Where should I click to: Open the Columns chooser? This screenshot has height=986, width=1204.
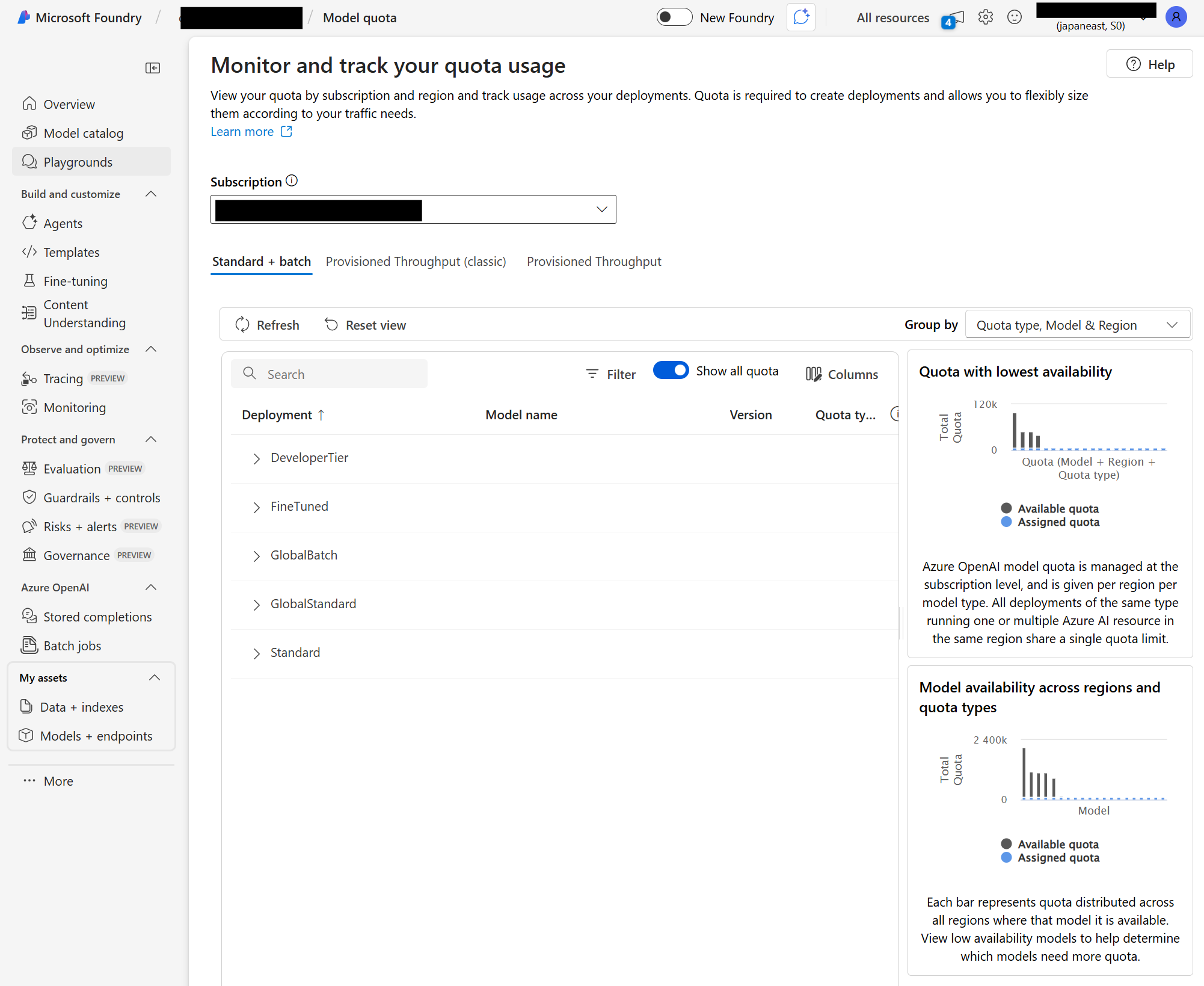click(841, 374)
